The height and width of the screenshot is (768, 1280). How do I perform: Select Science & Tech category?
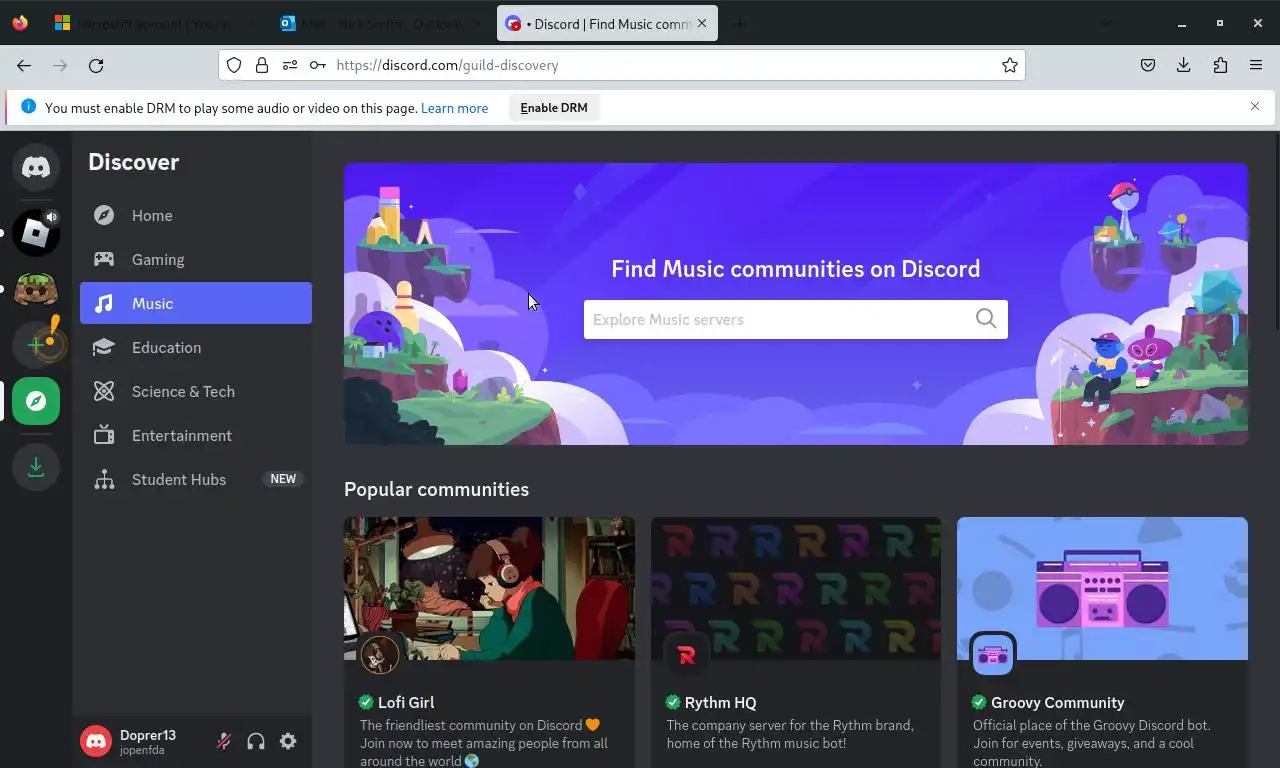[x=196, y=391]
